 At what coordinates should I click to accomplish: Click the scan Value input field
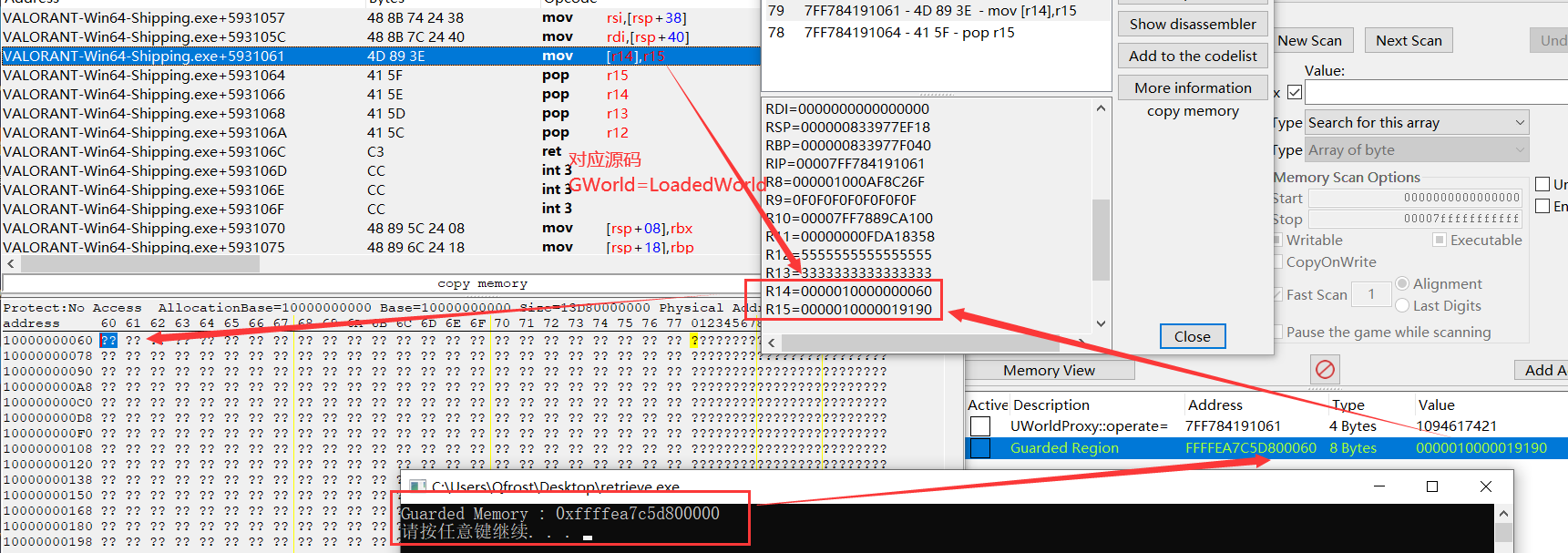coord(1437,92)
